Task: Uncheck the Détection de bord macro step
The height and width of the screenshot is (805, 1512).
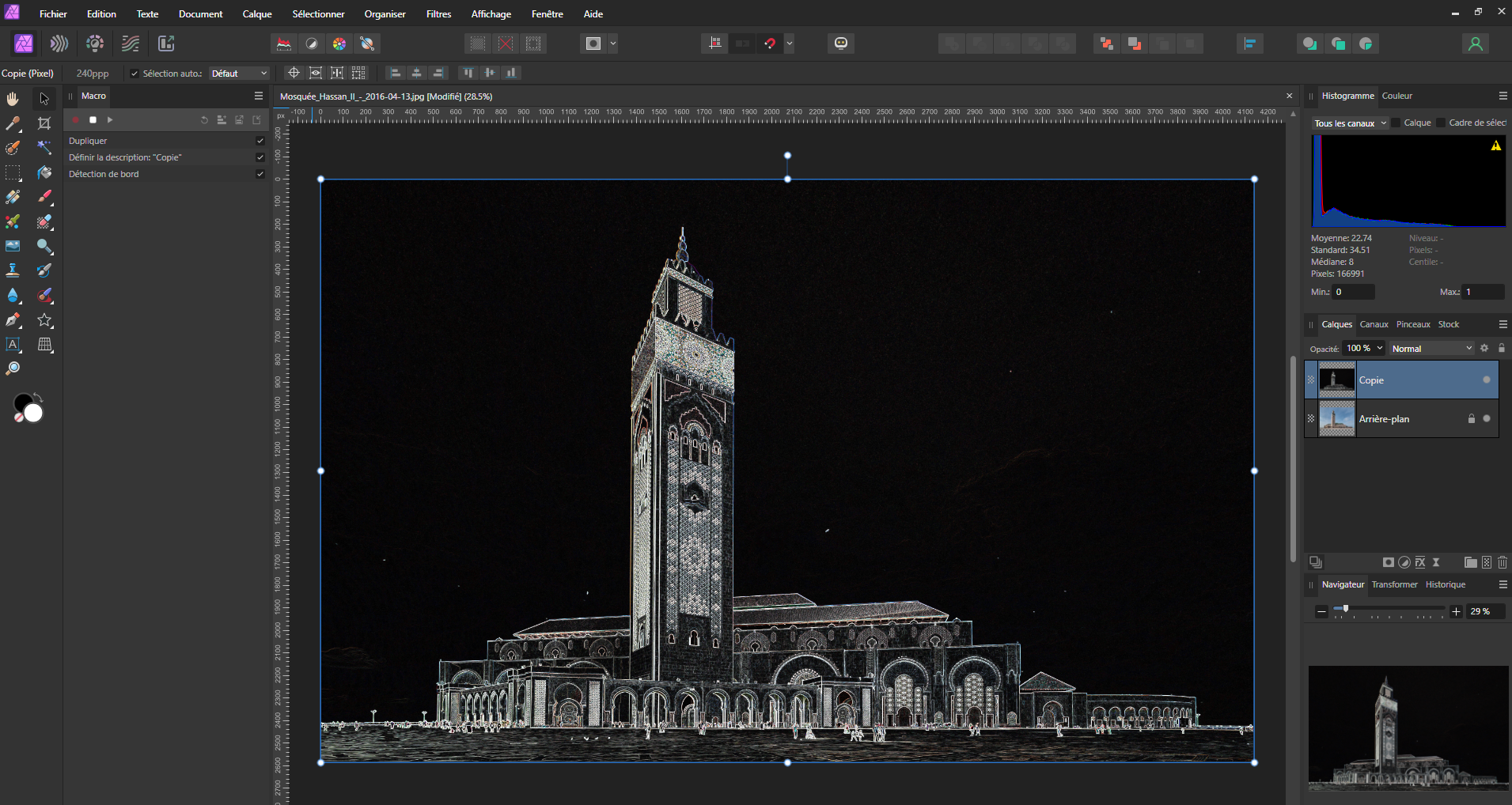Action: coord(260,174)
